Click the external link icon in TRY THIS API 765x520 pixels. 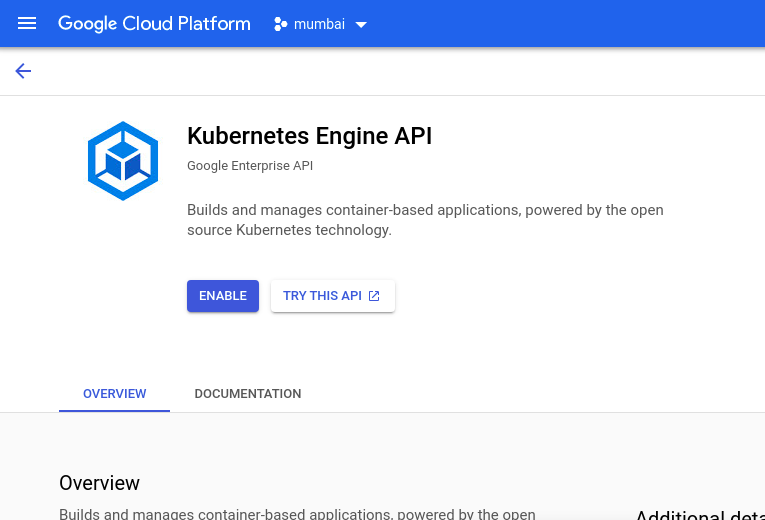(x=374, y=296)
